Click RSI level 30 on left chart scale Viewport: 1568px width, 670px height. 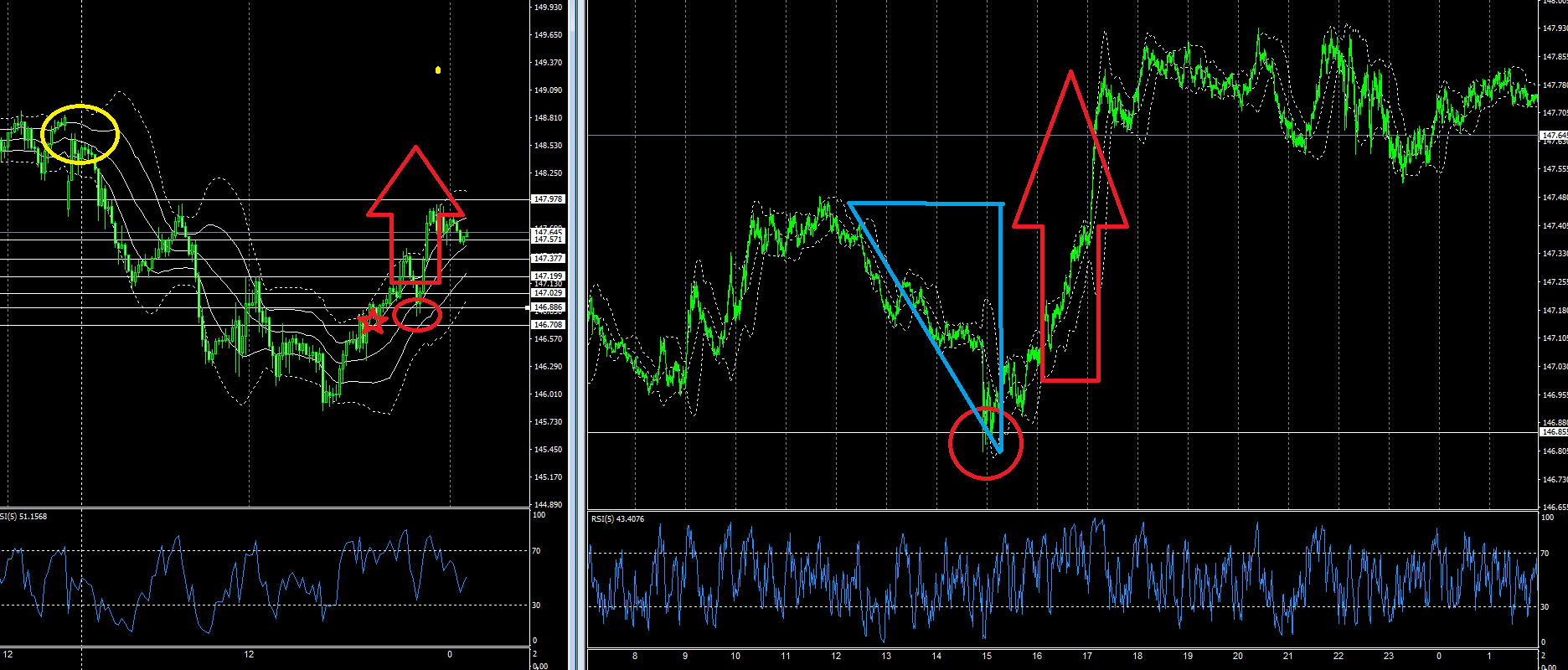(x=536, y=606)
